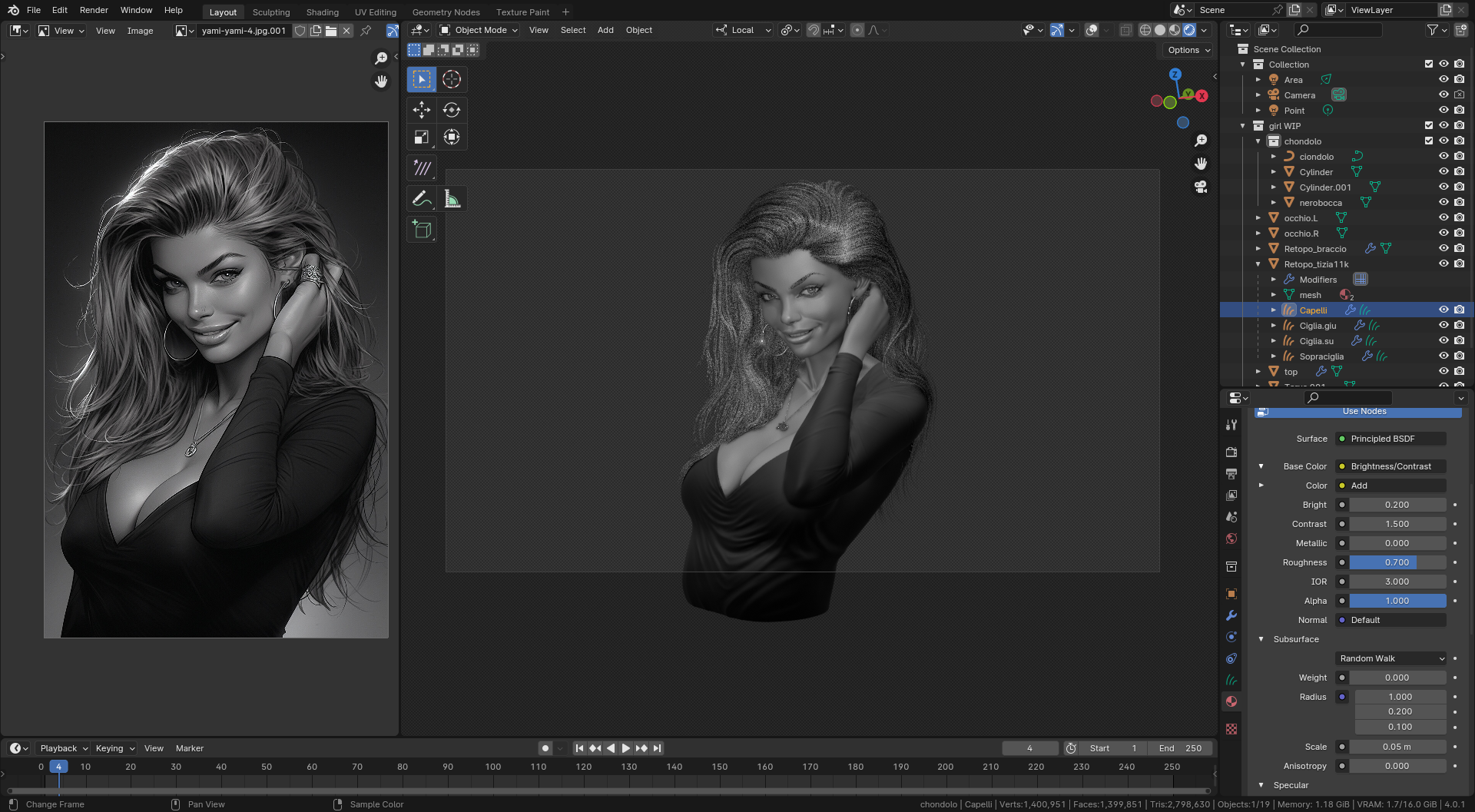
Task: Open the World properties tab
Action: tap(1231, 539)
